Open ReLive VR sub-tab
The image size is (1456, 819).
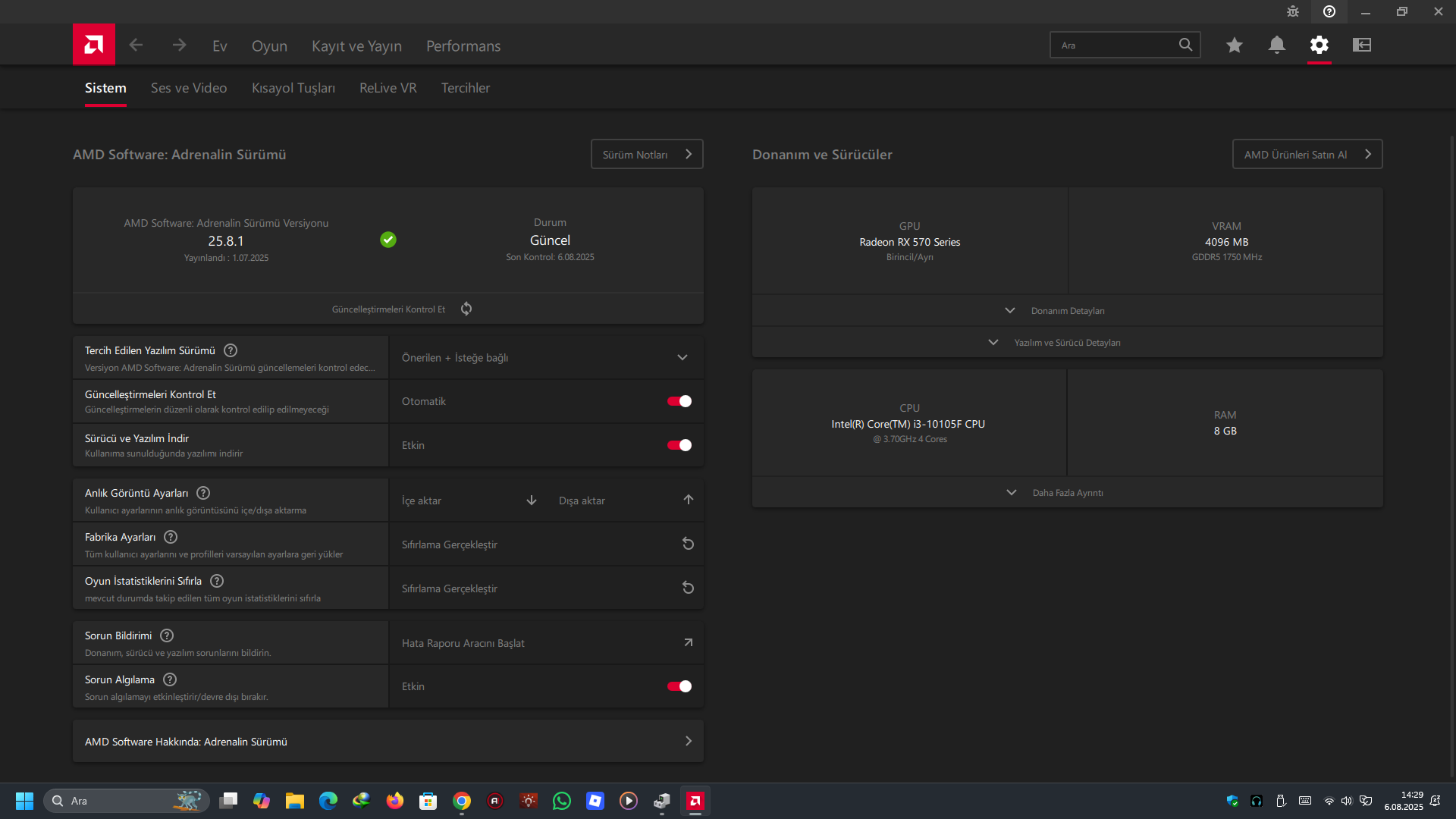tap(388, 88)
